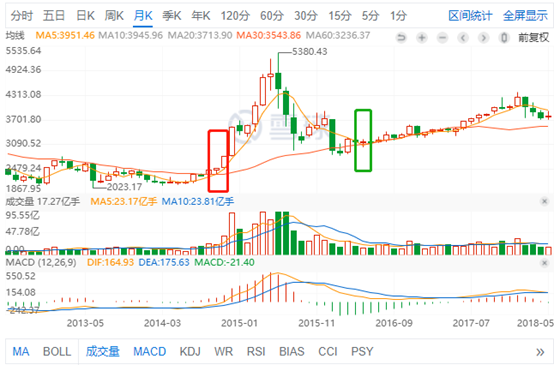Switch to 年K yearly chart
This screenshot has height=365, width=554.
(201, 16)
